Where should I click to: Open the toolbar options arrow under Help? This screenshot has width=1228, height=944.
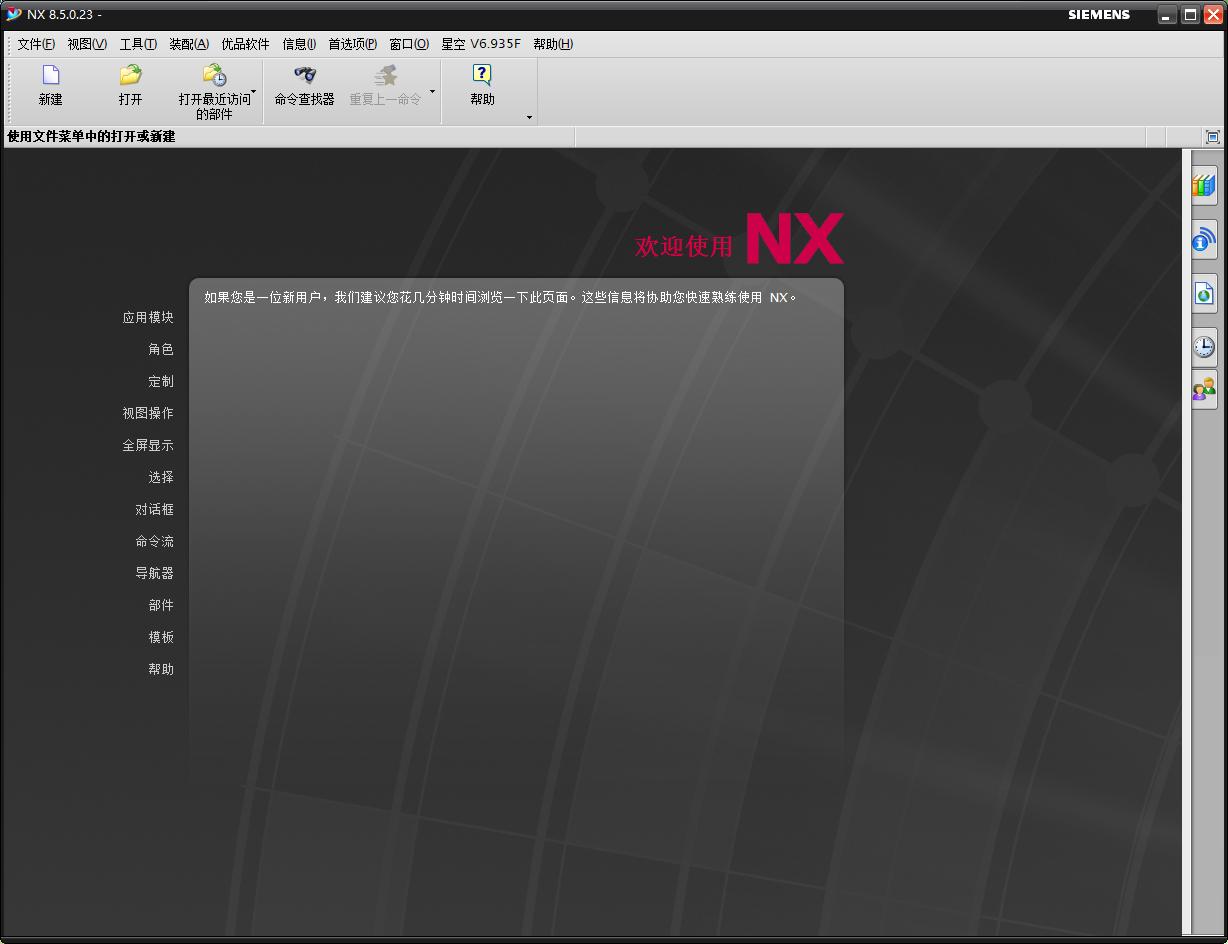(528, 117)
